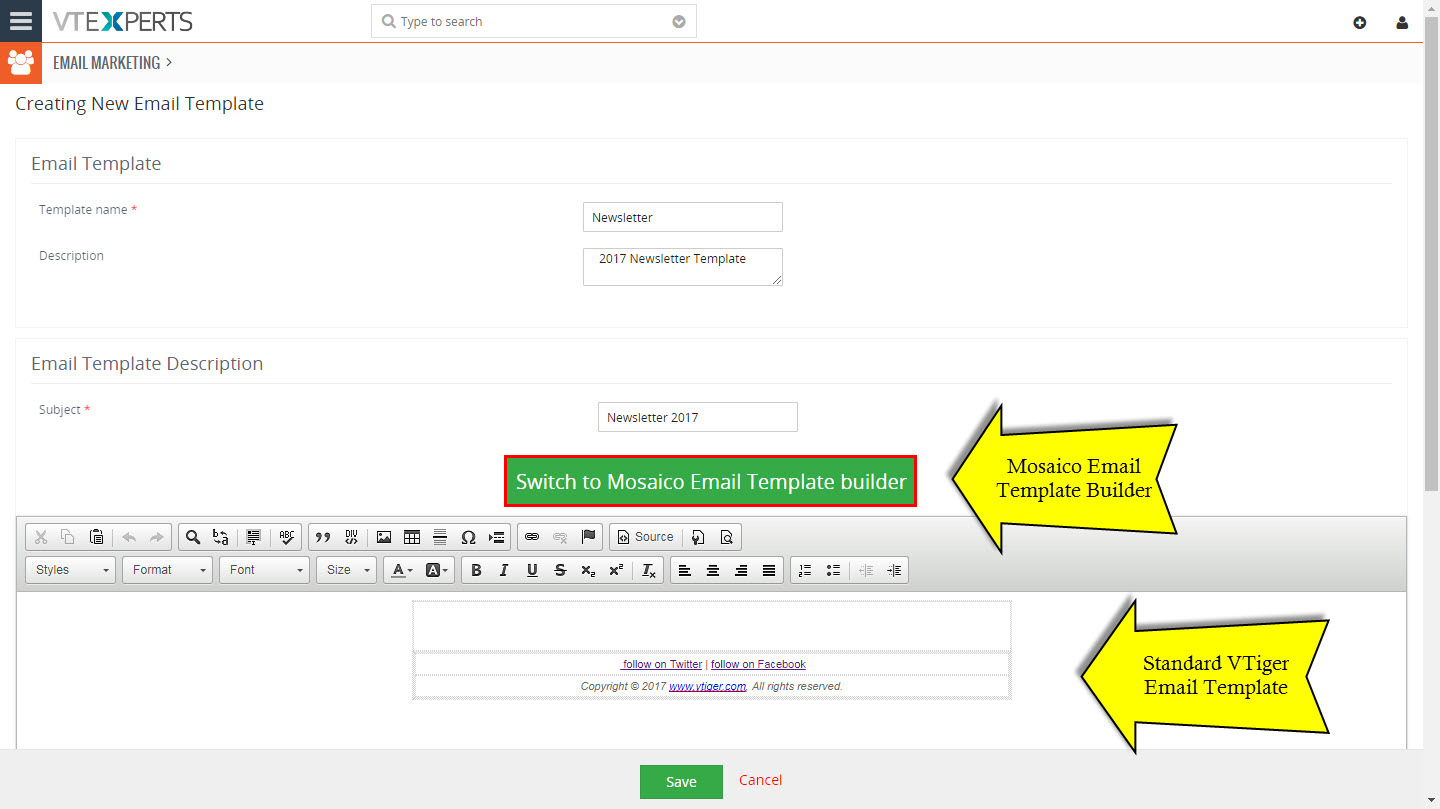Insert a special character (omega)
This screenshot has height=809, width=1440.
(468, 537)
